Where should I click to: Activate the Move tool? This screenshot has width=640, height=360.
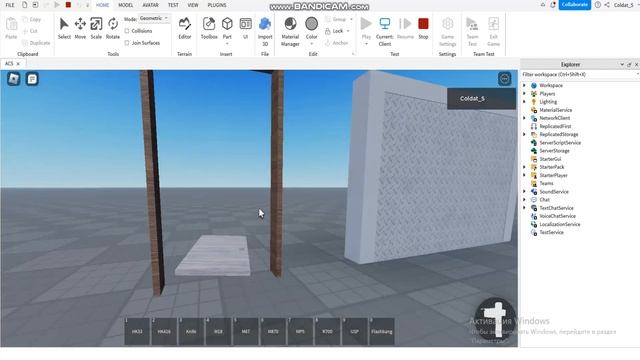coord(80,28)
